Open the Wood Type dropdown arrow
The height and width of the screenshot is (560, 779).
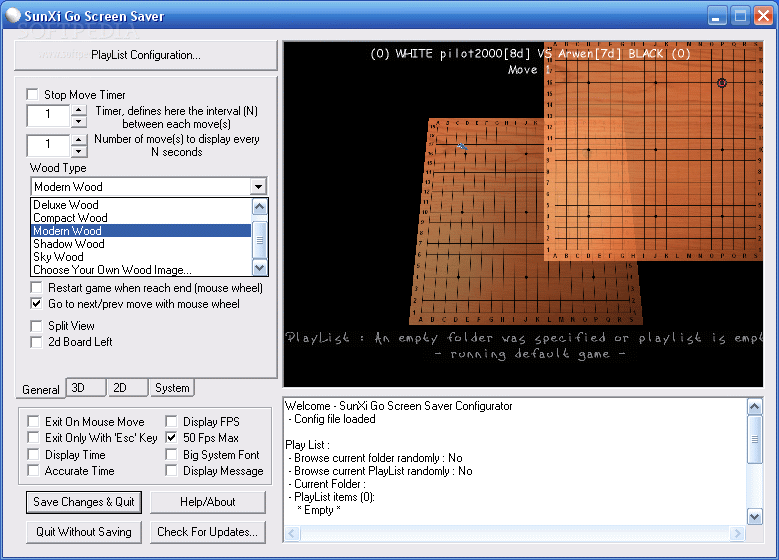click(x=258, y=187)
